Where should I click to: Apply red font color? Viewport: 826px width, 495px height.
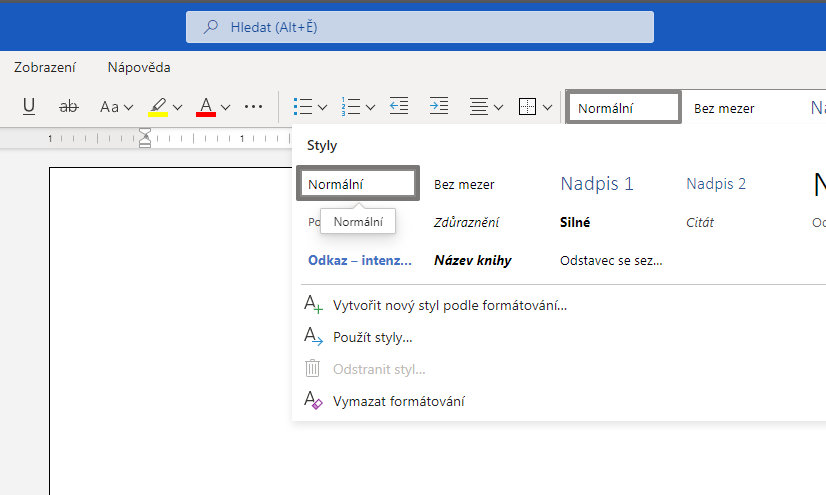tap(207, 106)
